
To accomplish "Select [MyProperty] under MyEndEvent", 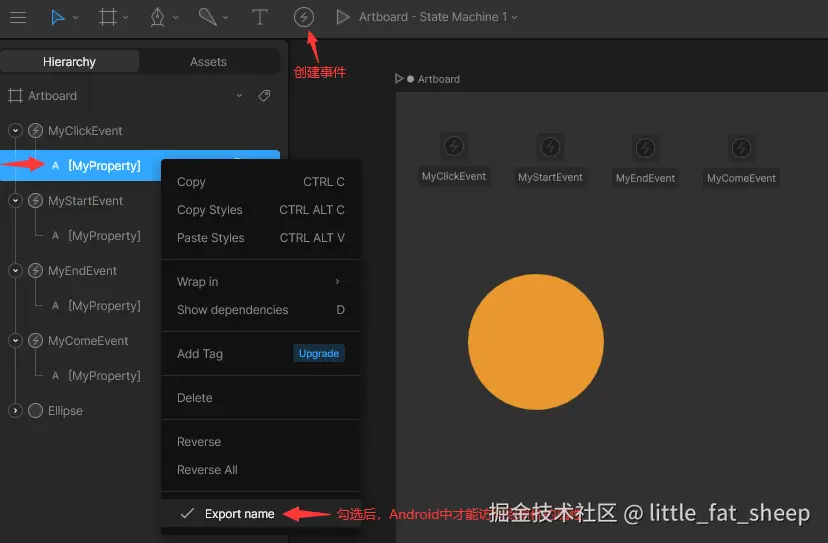I will [x=105, y=306].
